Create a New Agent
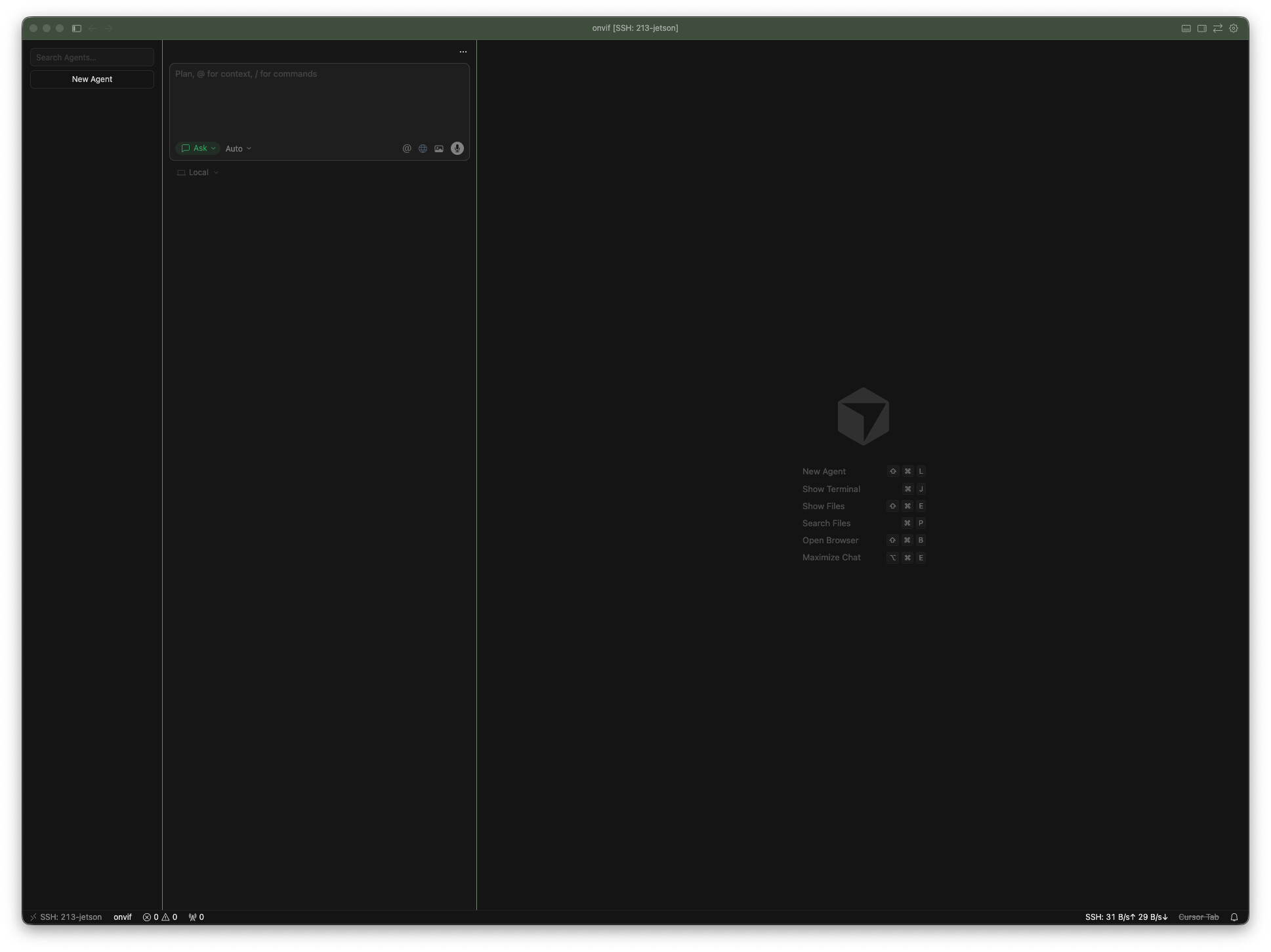Screen dimensions: 1271x952 point(92,79)
